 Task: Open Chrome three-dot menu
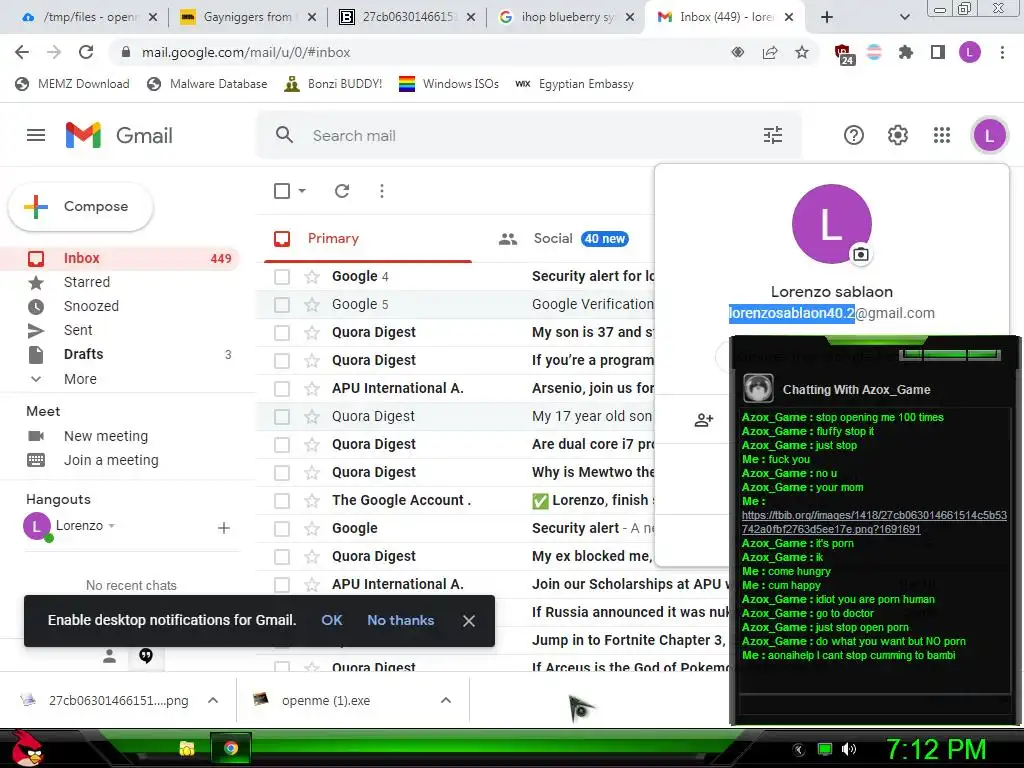[x=1002, y=52]
